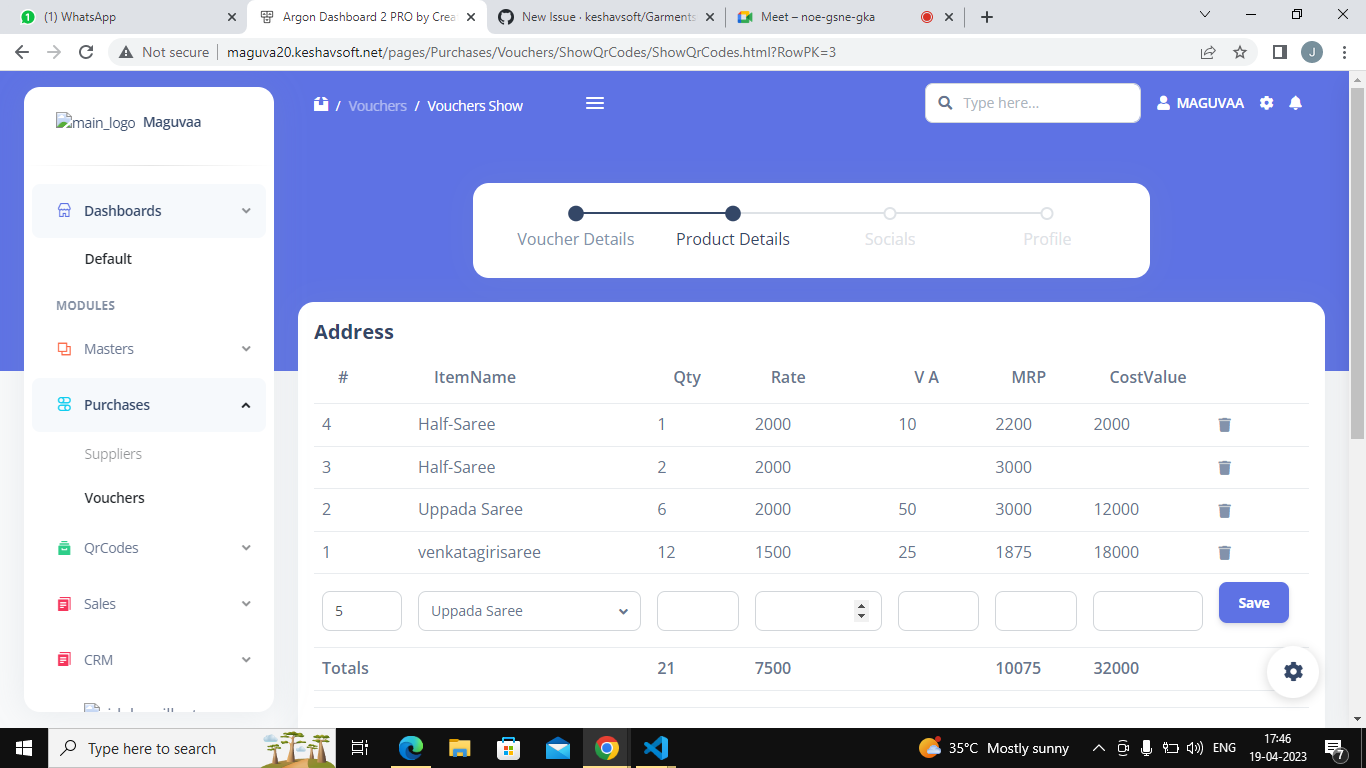This screenshot has width=1366, height=768.
Task: Click the Save button
Action: click(1253, 602)
